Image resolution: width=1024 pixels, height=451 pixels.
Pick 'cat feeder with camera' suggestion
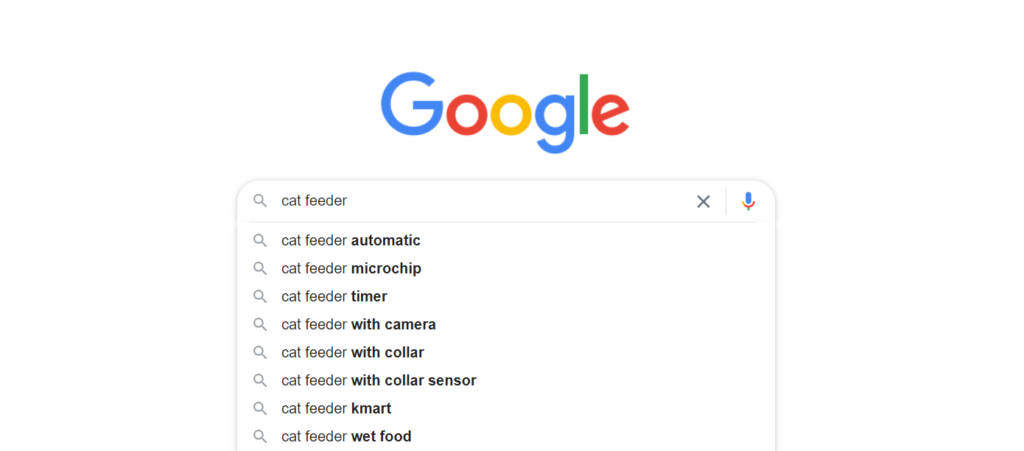[x=506, y=324]
